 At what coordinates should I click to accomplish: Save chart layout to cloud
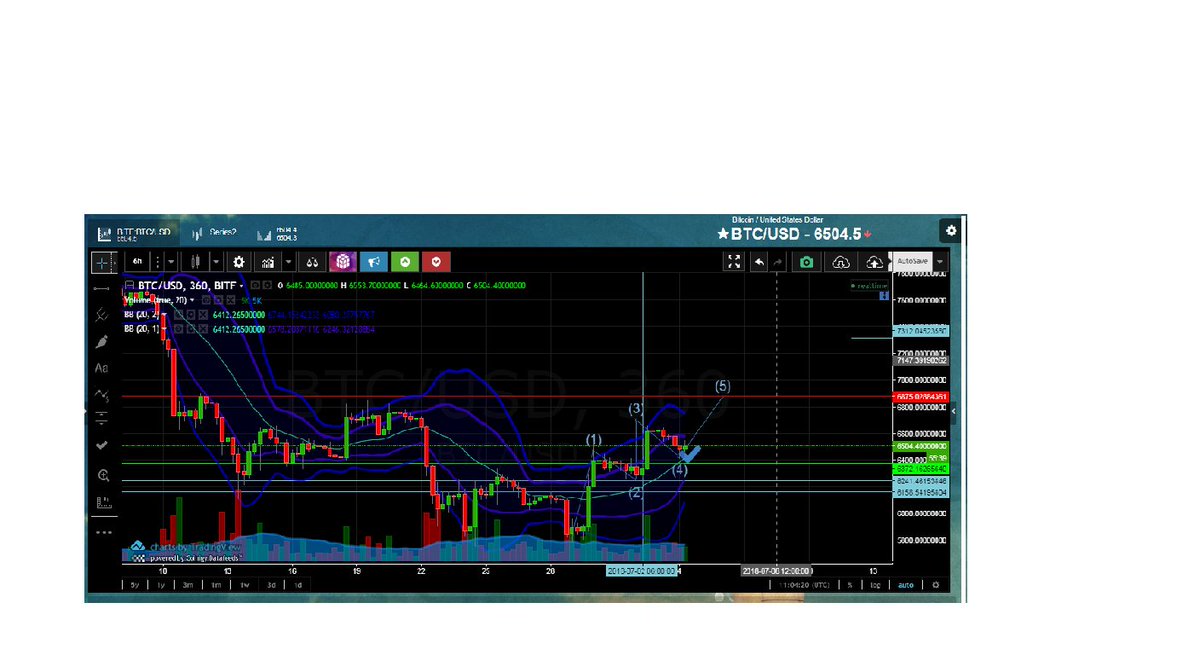point(874,262)
